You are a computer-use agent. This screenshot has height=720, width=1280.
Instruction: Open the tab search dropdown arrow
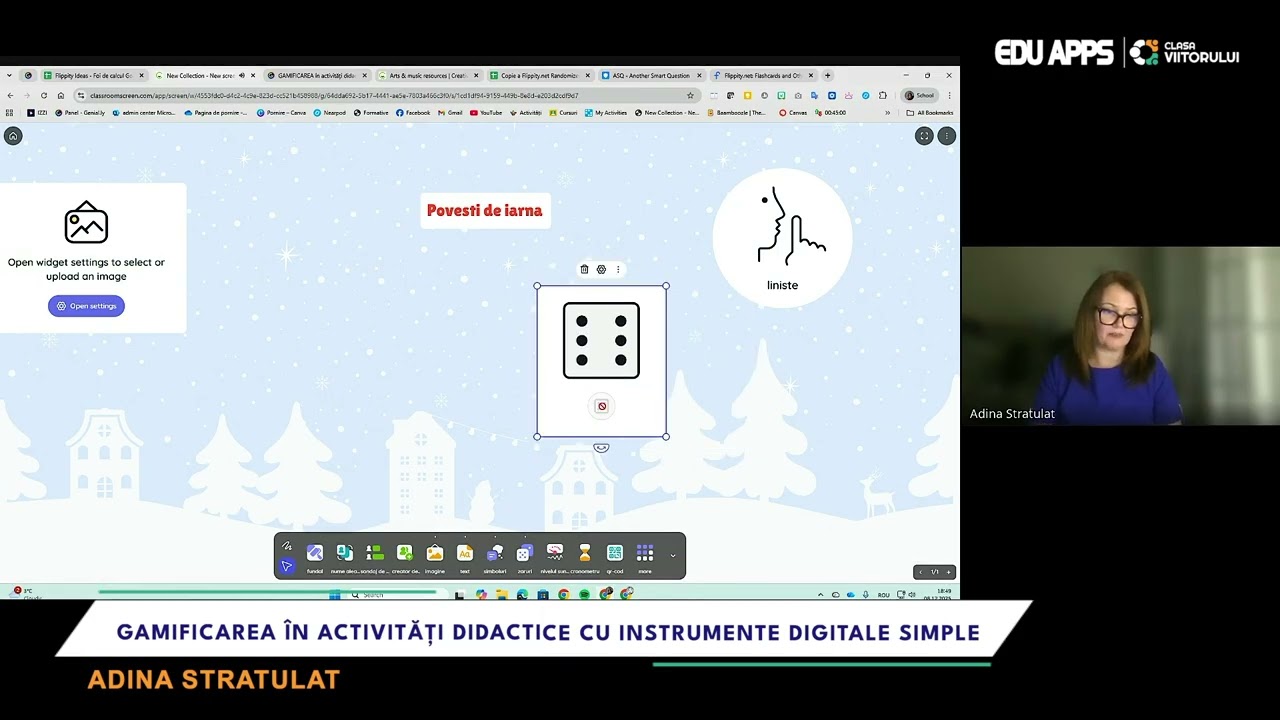click(9, 75)
